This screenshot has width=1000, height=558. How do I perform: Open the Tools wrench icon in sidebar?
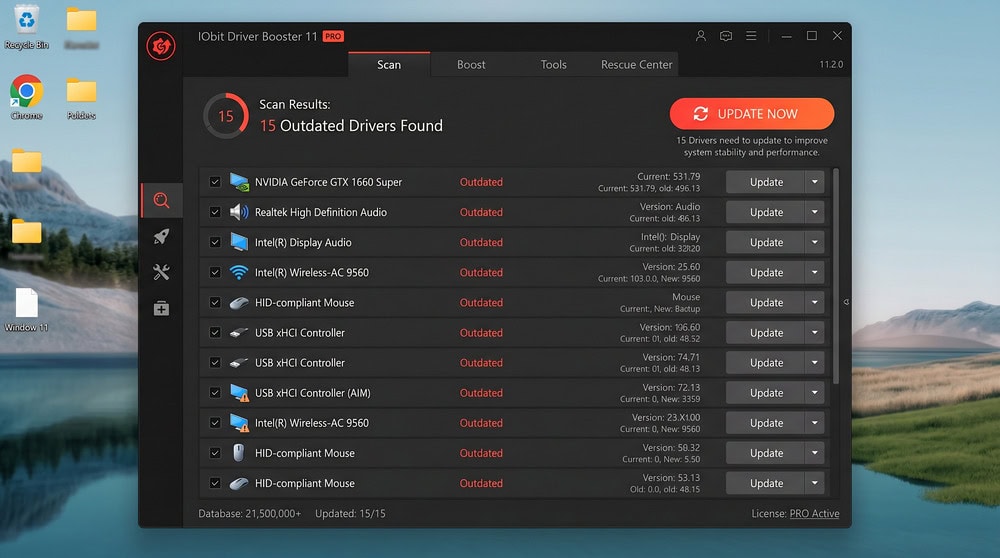tap(161, 273)
